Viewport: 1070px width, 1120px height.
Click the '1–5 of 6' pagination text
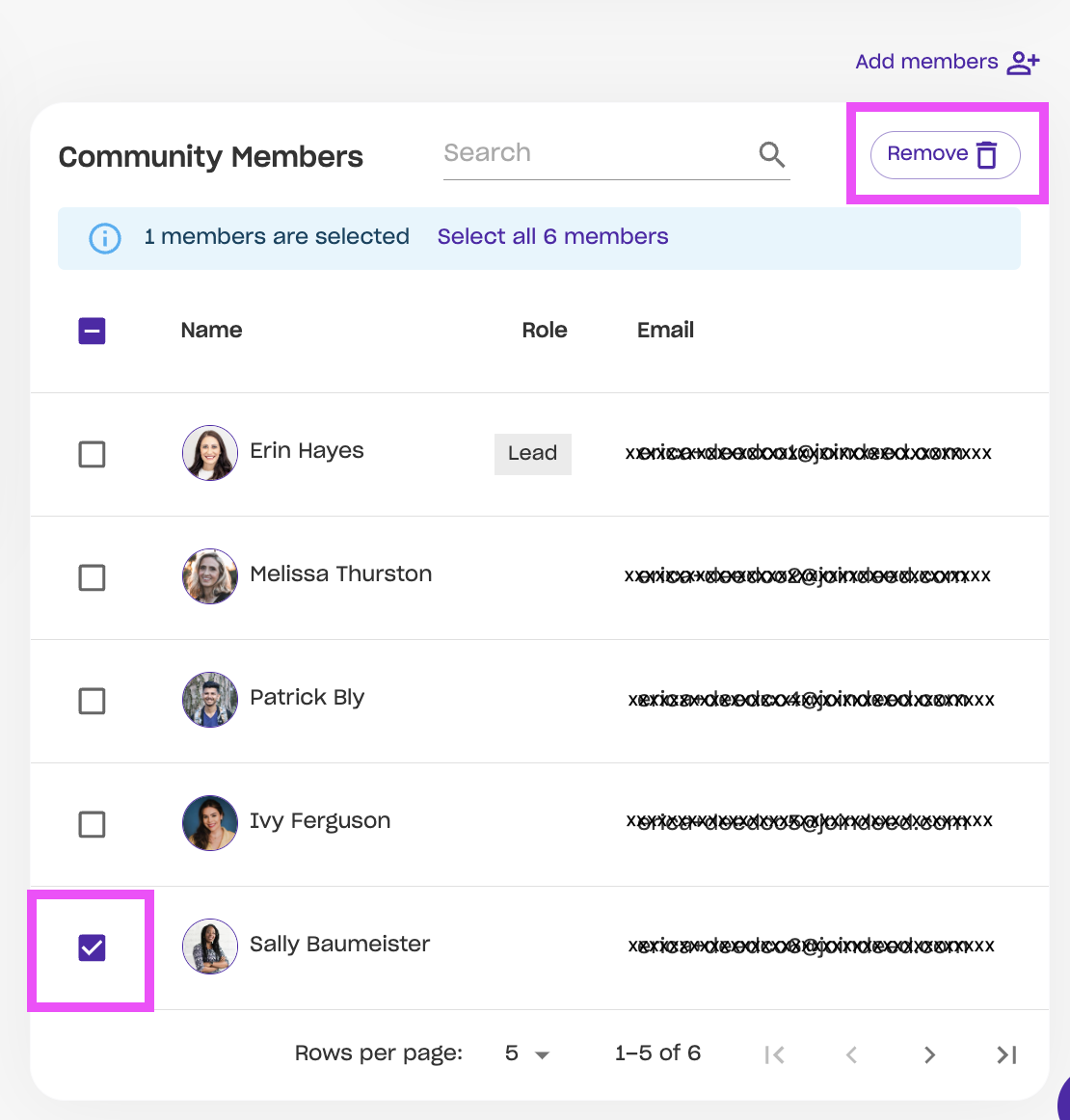[657, 1053]
